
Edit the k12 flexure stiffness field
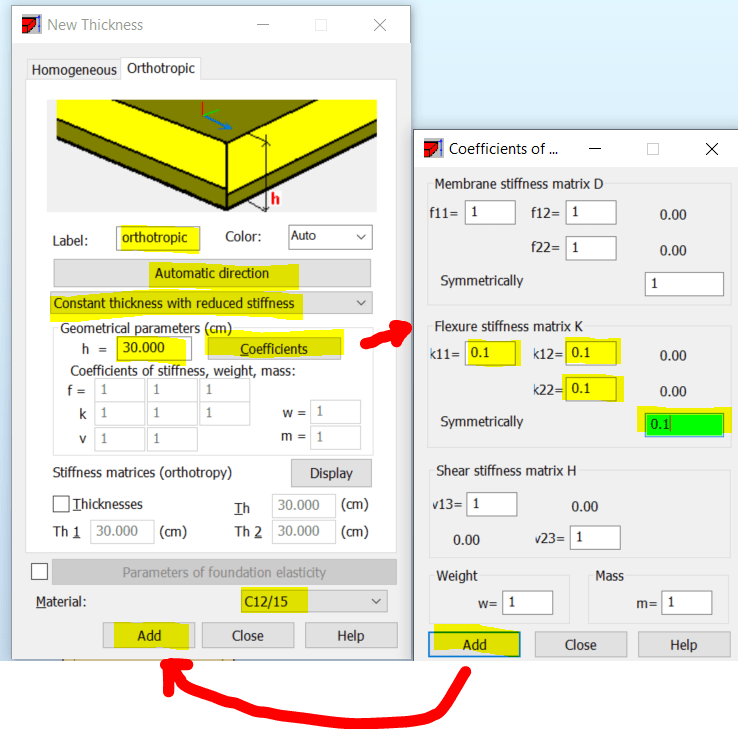point(591,353)
